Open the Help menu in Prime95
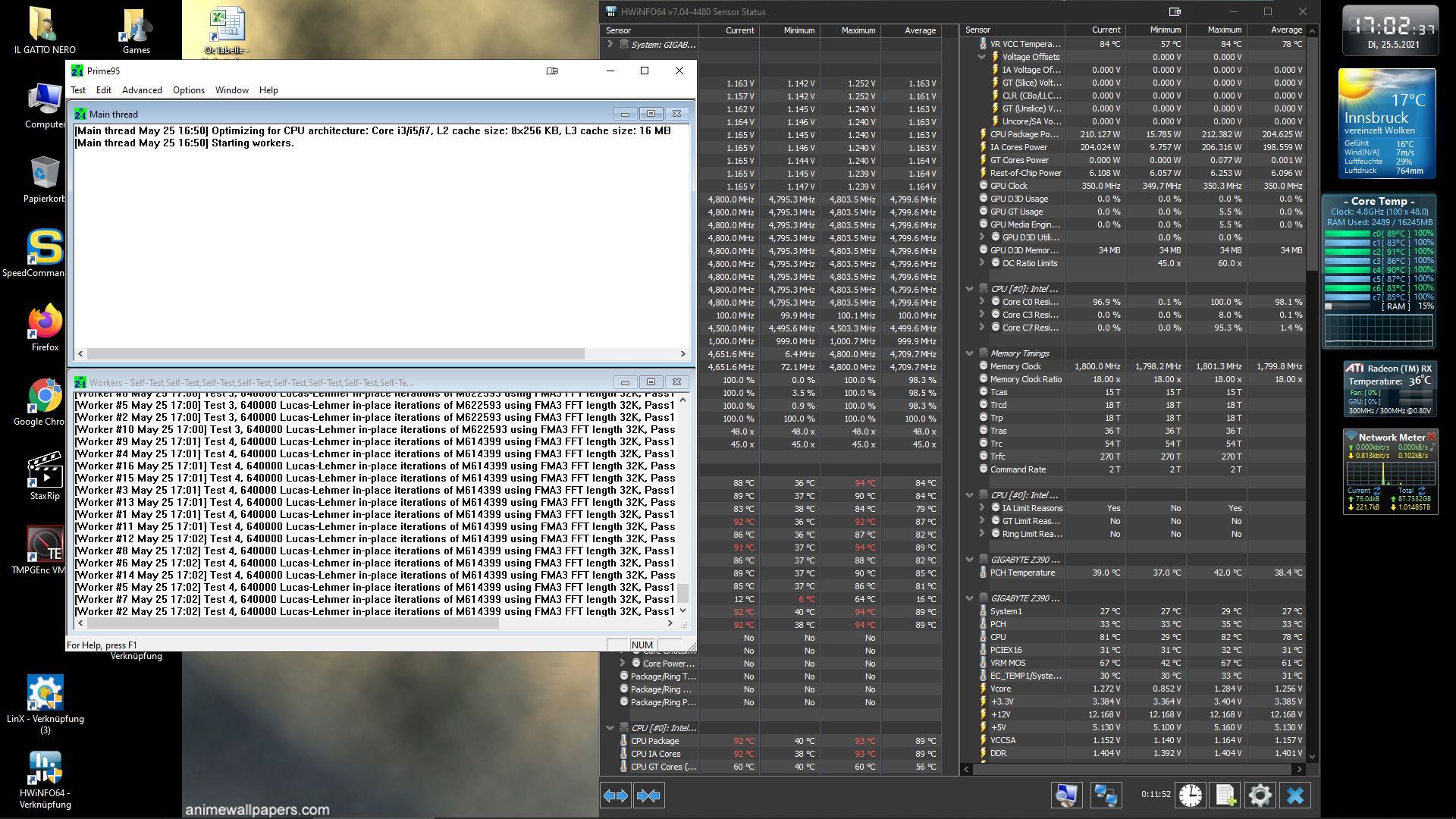Viewport: 1456px width, 819px height. (x=268, y=89)
